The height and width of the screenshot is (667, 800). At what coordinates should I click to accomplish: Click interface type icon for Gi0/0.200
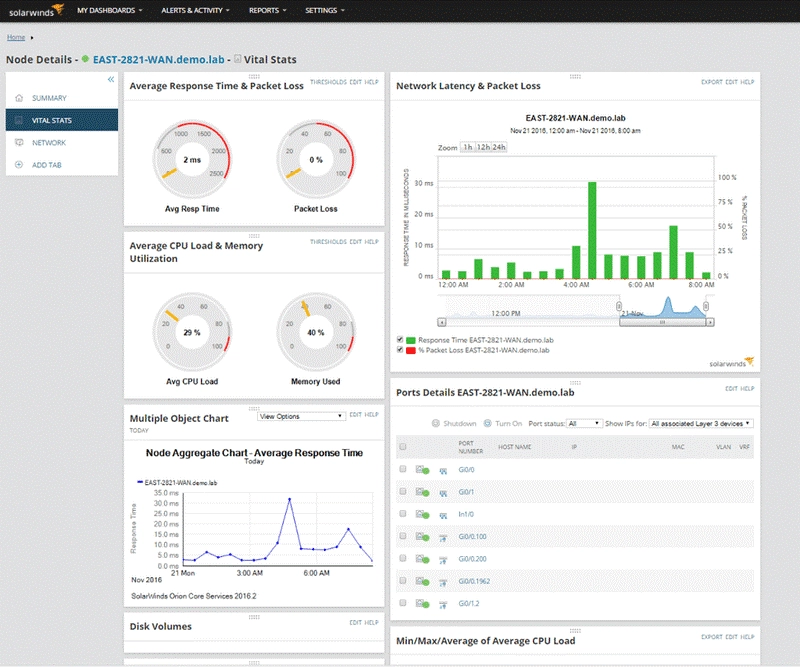(x=443, y=560)
